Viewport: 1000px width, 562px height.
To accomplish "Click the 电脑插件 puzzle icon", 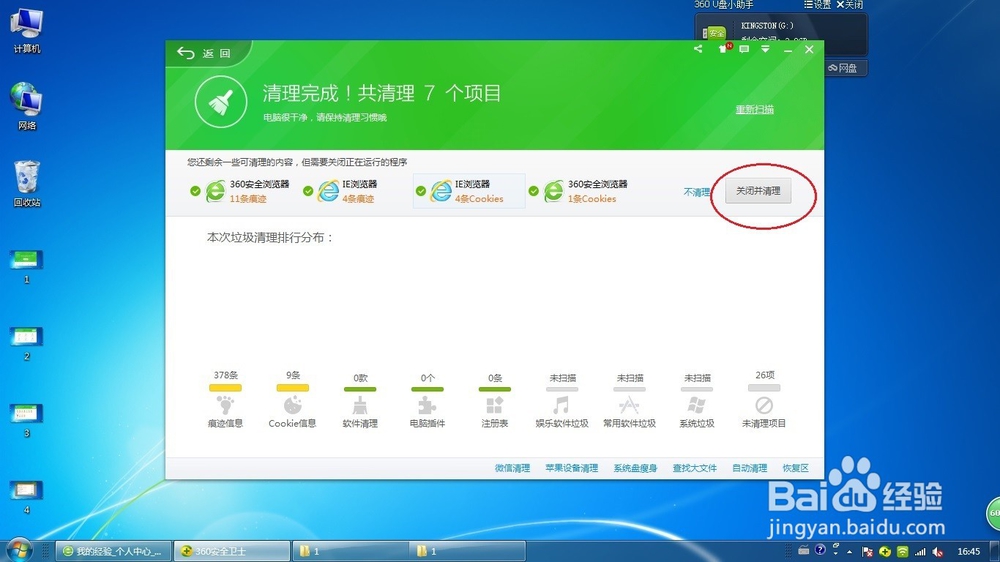I will (427, 405).
